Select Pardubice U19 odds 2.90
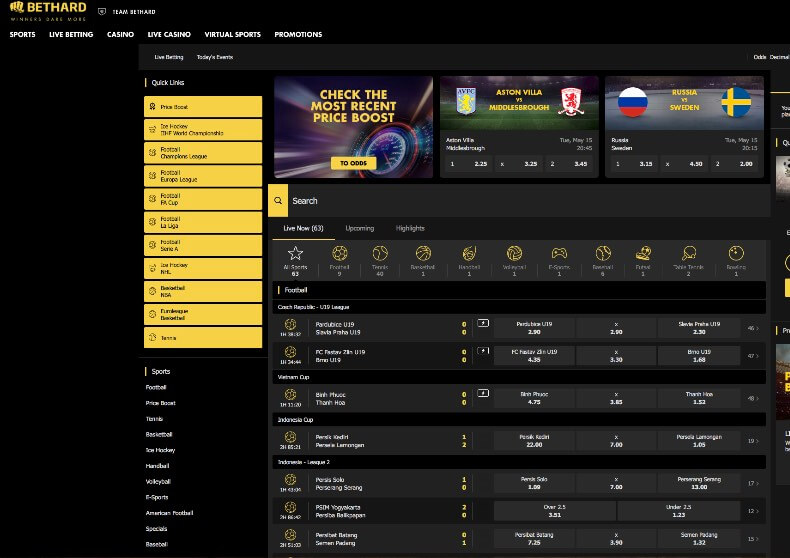This screenshot has width=790, height=558. point(534,328)
